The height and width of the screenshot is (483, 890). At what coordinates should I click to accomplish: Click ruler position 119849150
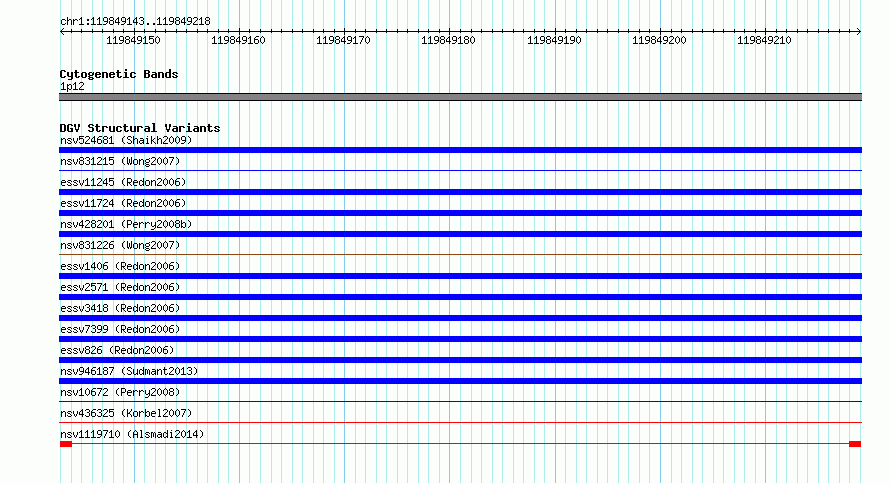tap(133, 40)
